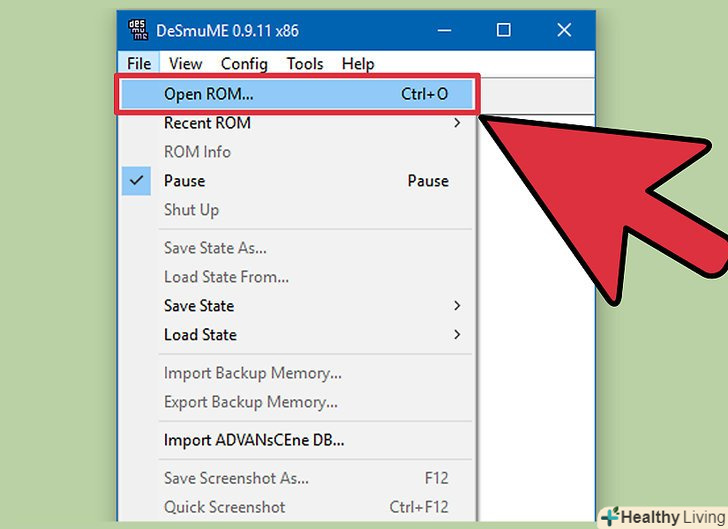Open the File menu
Screen dimensions: 728x529
click(x=139, y=64)
